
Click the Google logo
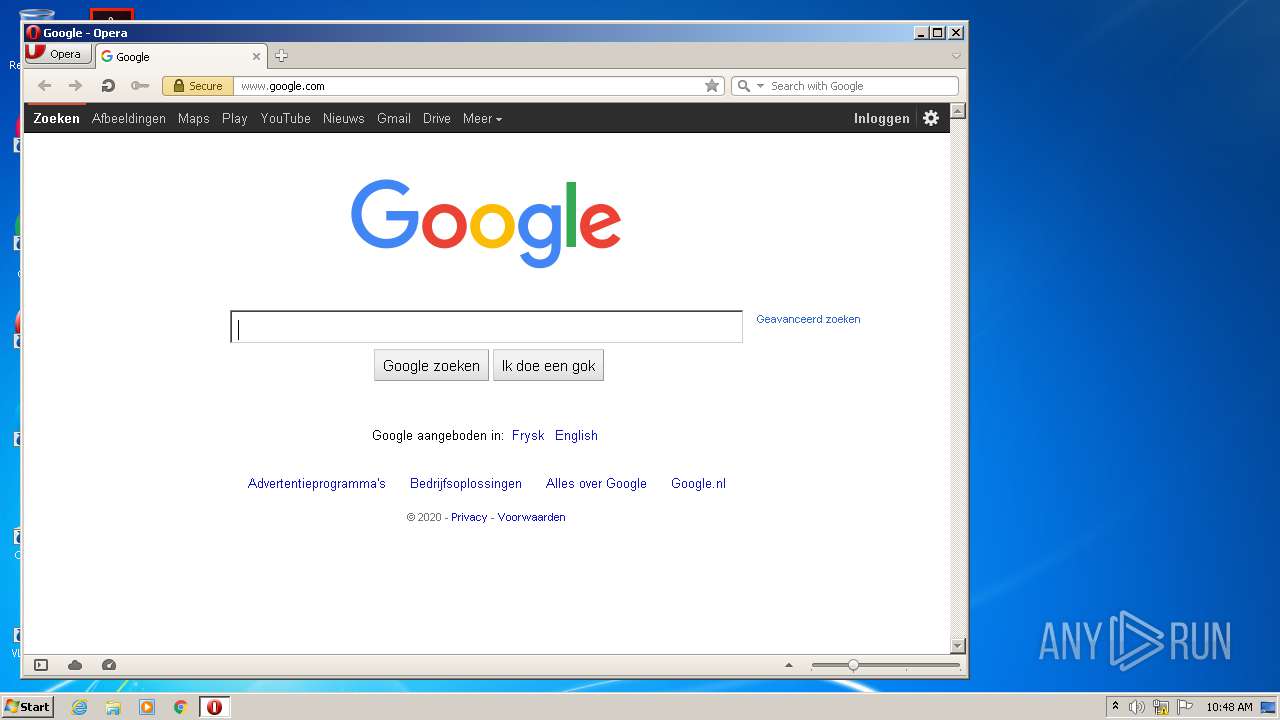(x=486, y=223)
